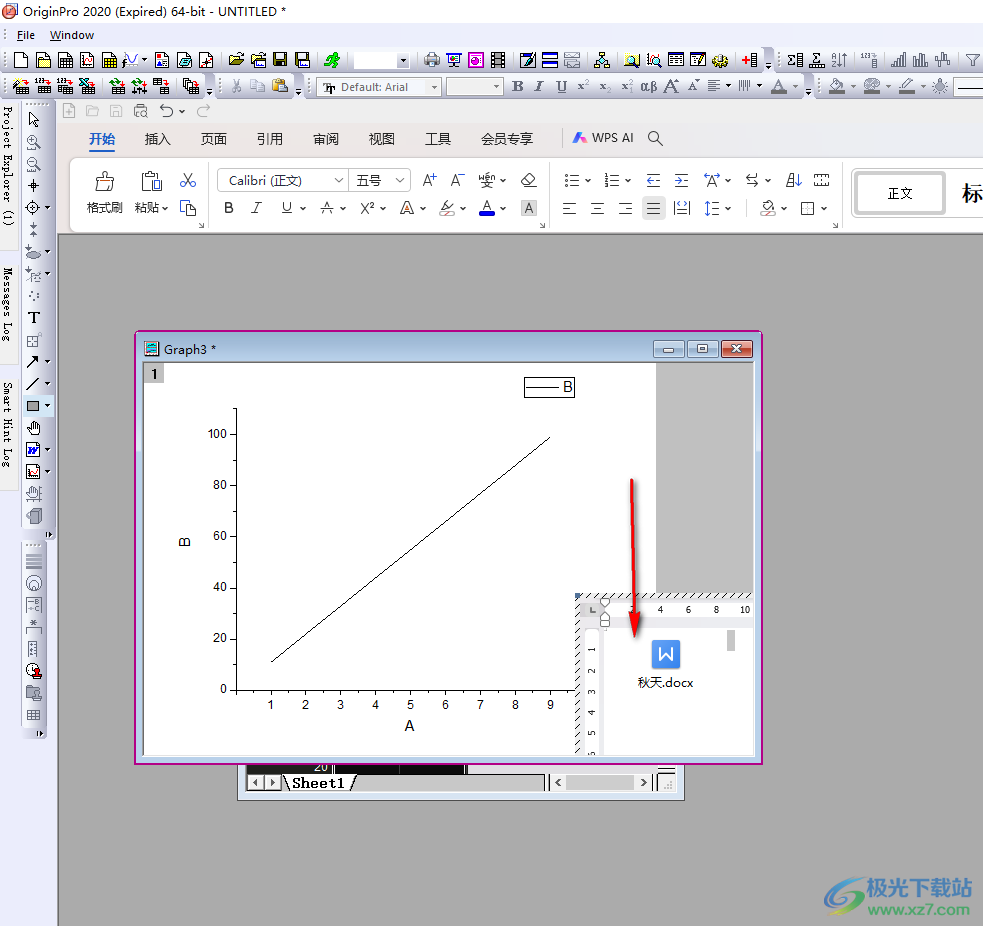983x926 pixels.
Task: Open the 五号 font size dropdown
Action: (400, 180)
